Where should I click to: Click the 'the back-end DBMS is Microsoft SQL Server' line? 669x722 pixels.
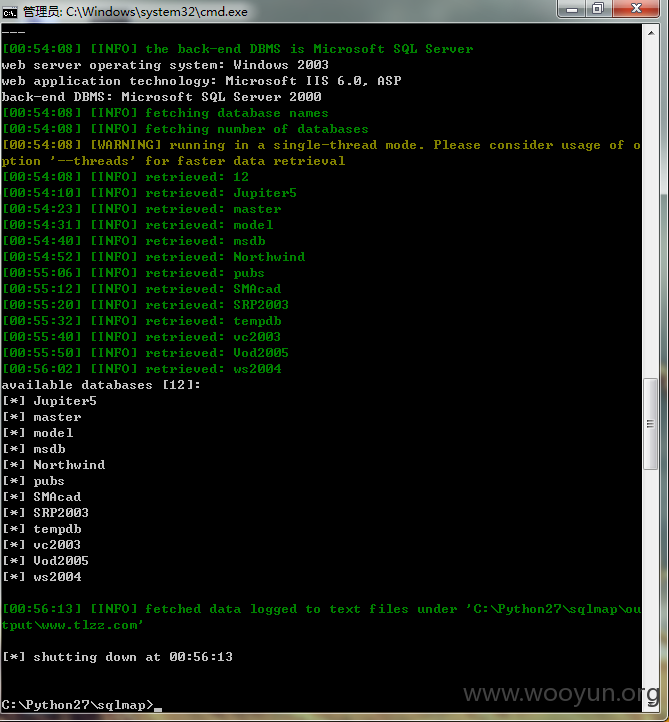click(238, 49)
